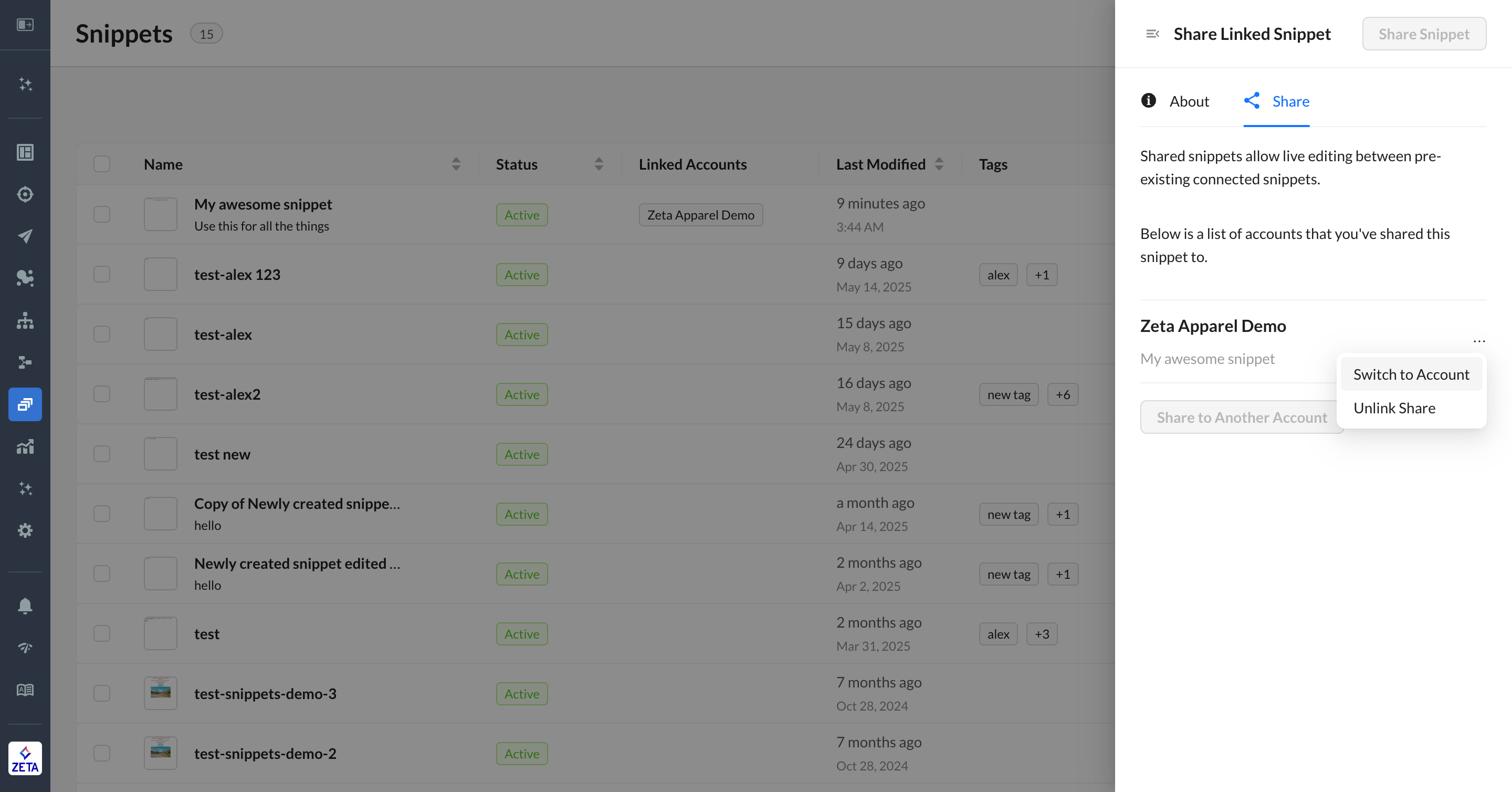Click the paper plane campaigns icon
The image size is (1512, 792).
(x=25, y=236)
